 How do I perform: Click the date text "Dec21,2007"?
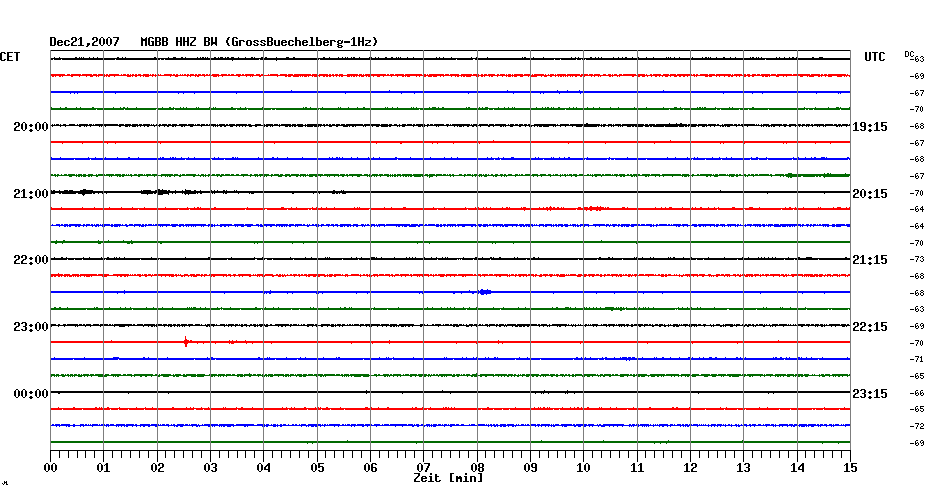tap(84, 42)
